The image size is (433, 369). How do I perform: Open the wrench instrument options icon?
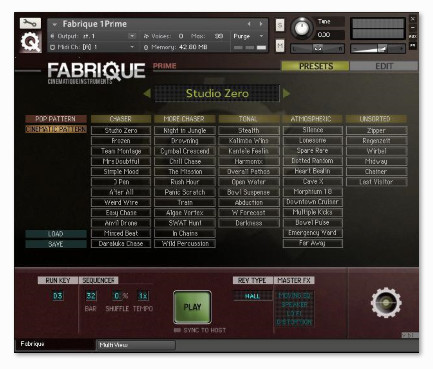[x=30, y=23]
